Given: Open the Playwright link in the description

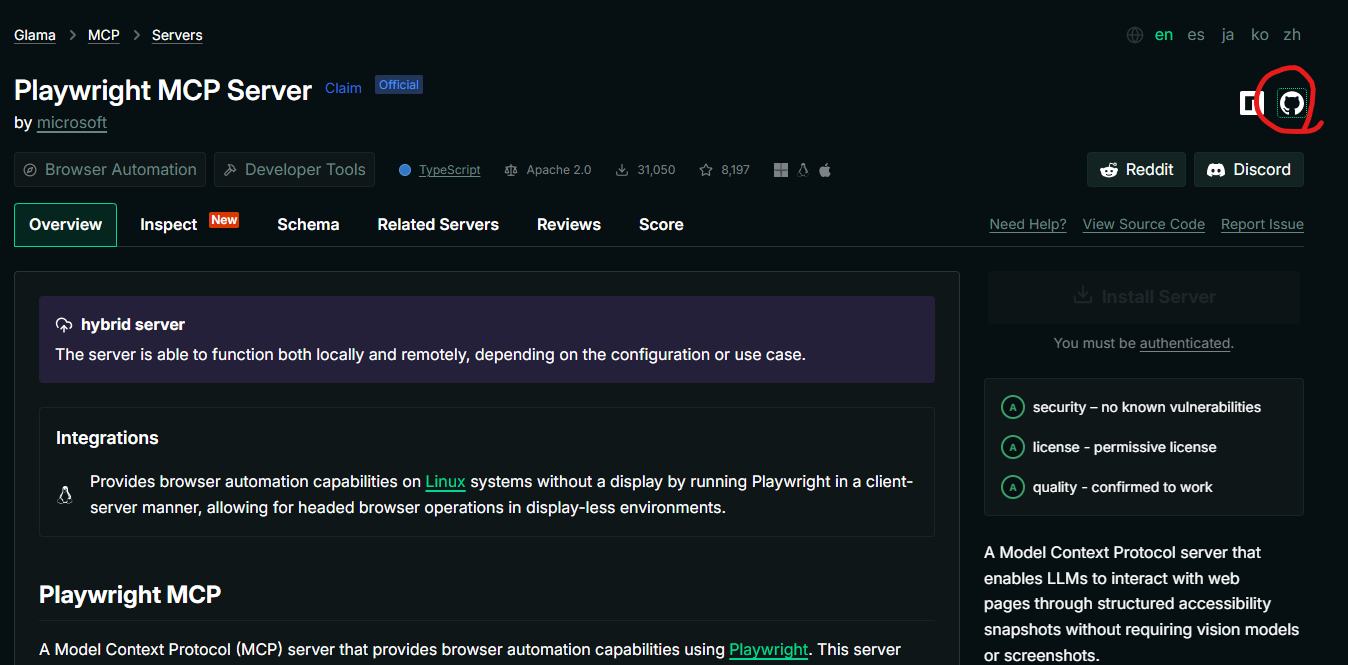Looking at the screenshot, I should pos(768,650).
